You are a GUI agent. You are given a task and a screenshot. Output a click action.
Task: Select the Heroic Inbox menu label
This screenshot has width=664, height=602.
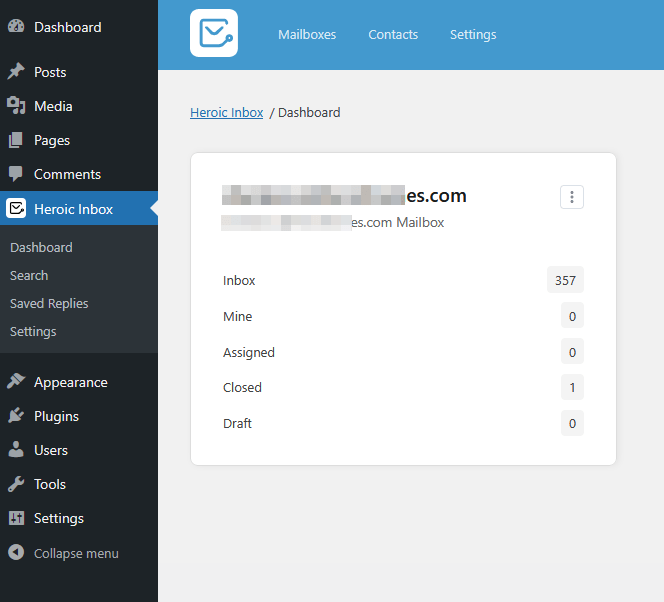73,209
